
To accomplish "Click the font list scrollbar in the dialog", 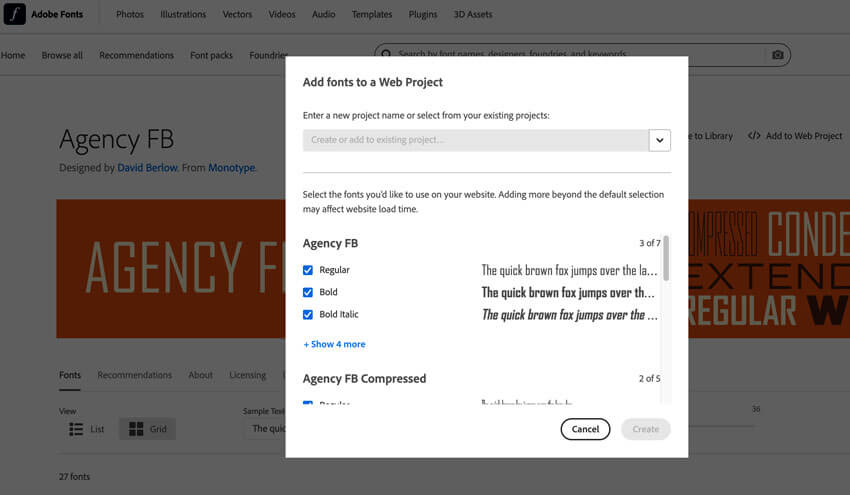I will click(x=666, y=258).
